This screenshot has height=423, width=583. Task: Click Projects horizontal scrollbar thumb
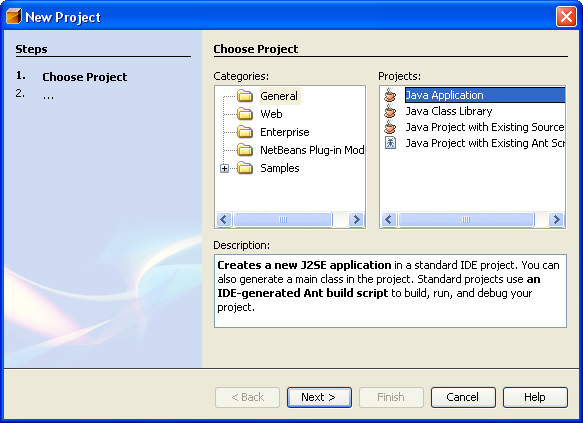click(x=466, y=219)
